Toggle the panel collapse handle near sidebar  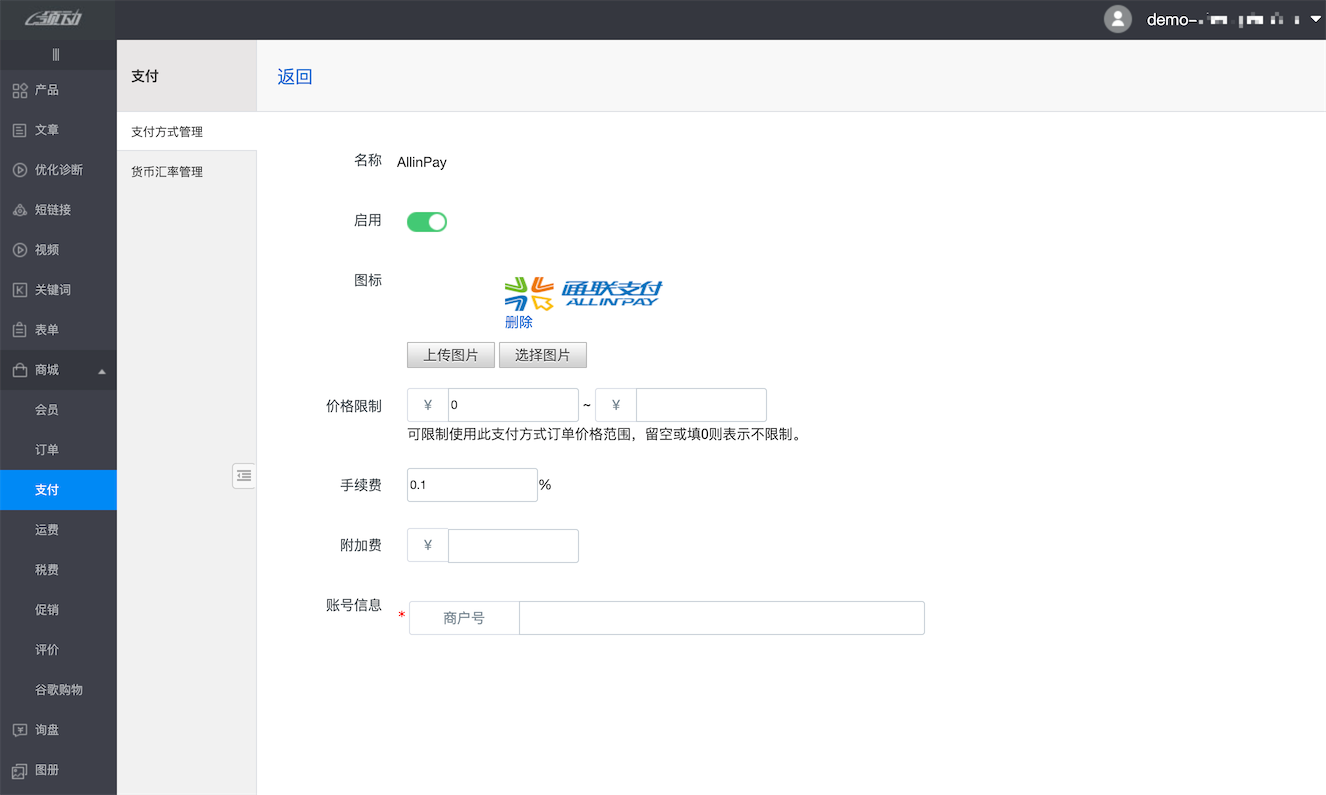coord(244,476)
